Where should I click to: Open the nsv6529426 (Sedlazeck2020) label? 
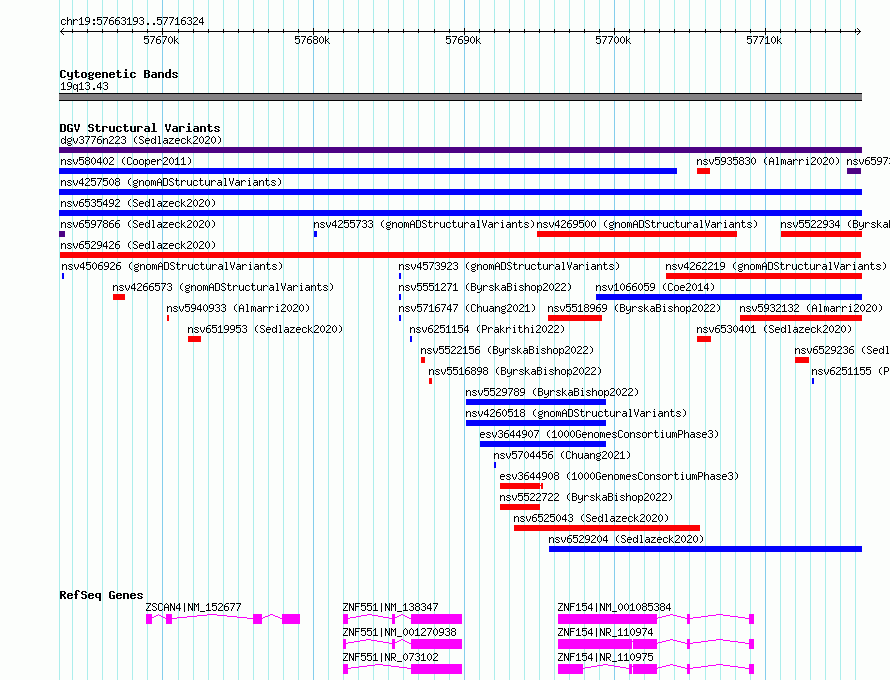point(138,245)
